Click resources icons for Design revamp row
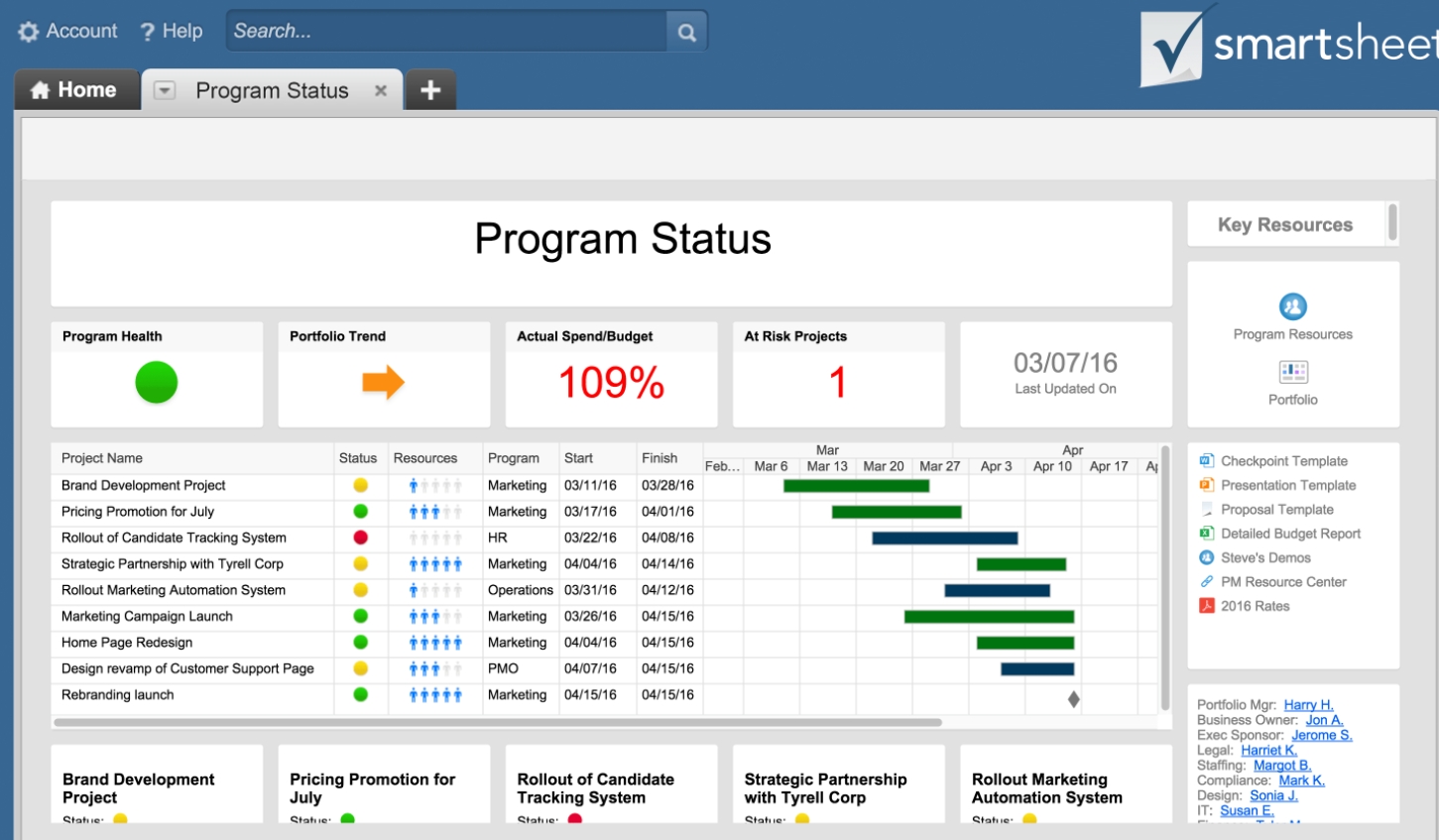Viewport: 1439px width, 840px height. [x=435, y=669]
